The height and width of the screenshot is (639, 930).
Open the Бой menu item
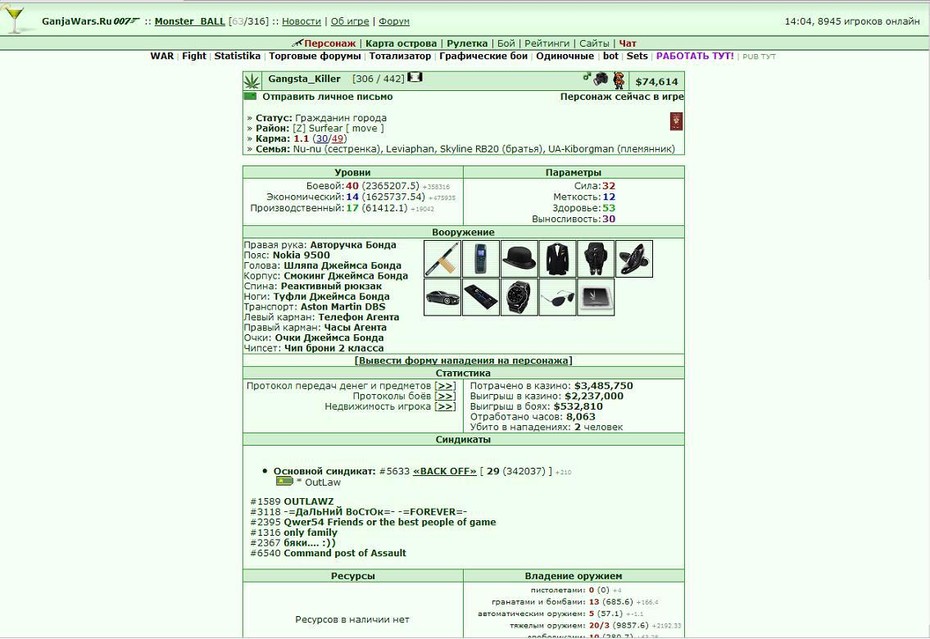(506, 43)
